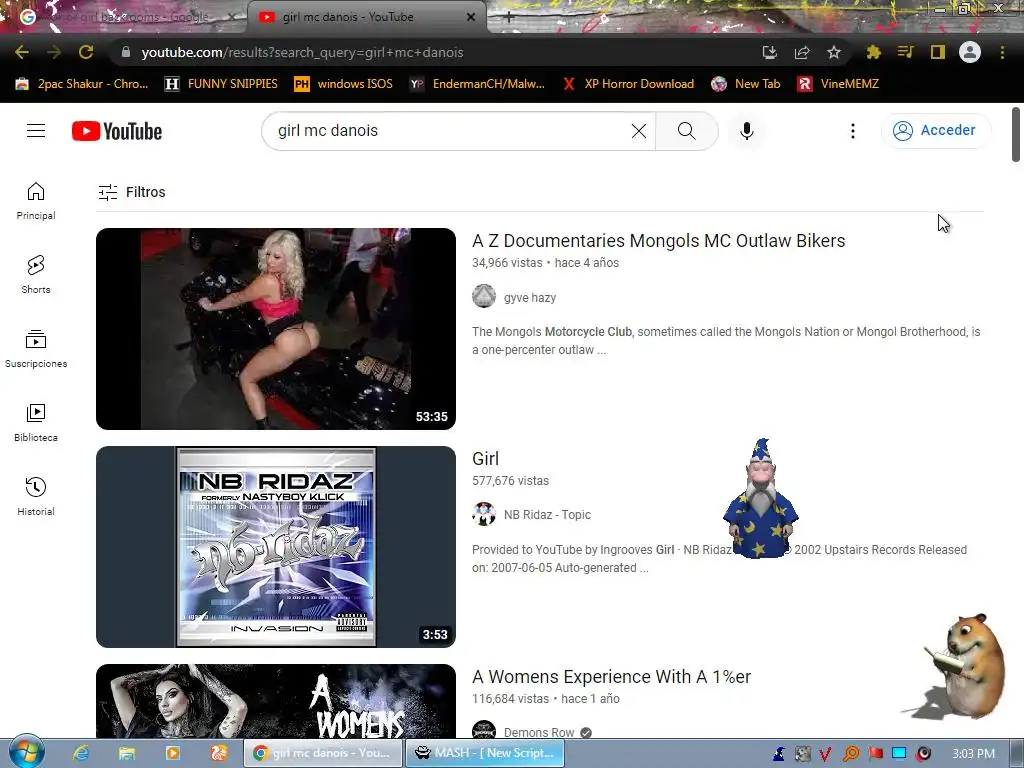Open the Chrome profile avatar

(x=970, y=52)
